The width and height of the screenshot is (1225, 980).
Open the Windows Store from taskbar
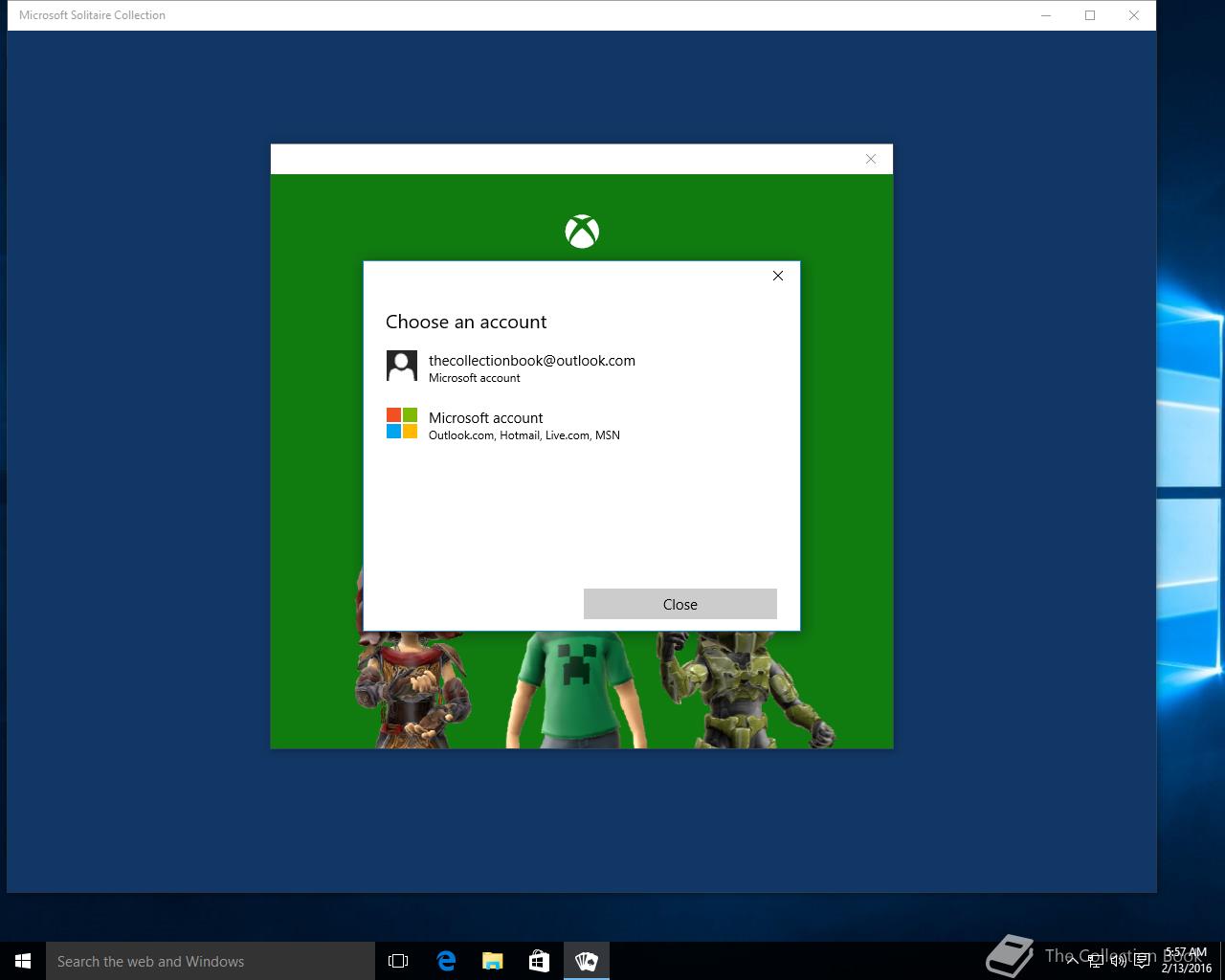(x=539, y=961)
